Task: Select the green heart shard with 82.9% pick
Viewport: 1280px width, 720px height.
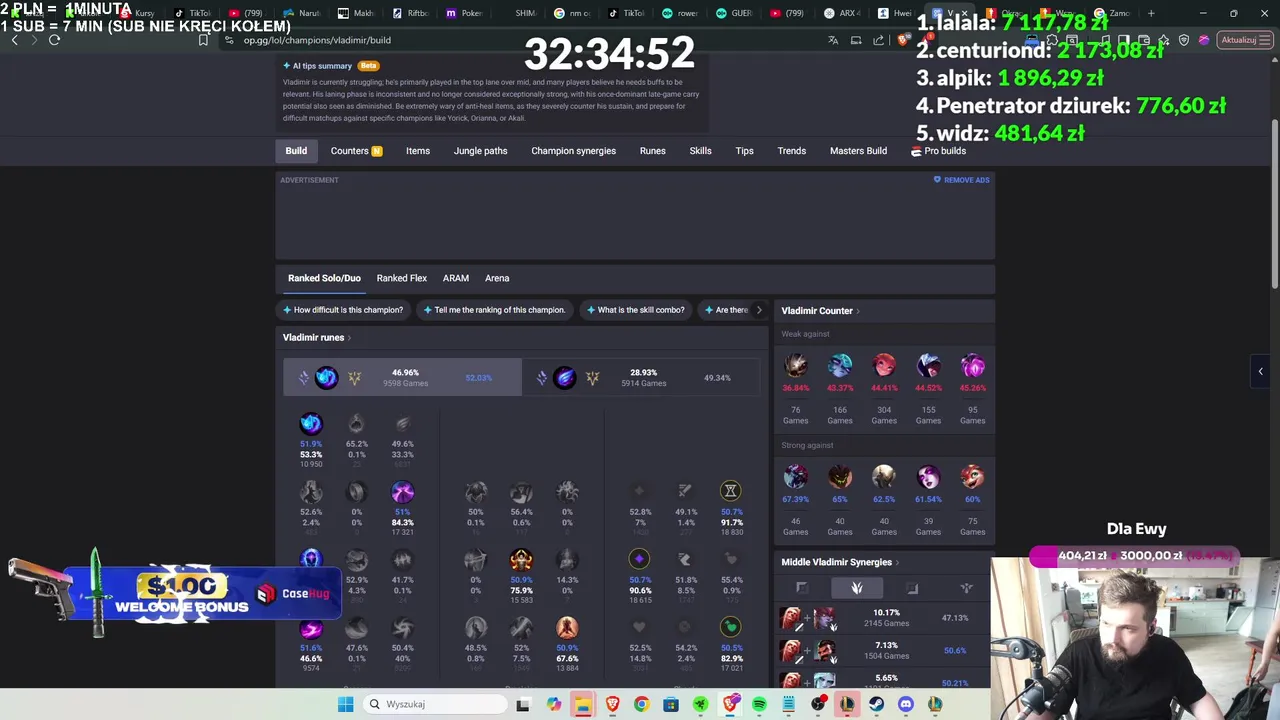Action: pyautogui.click(x=731, y=627)
